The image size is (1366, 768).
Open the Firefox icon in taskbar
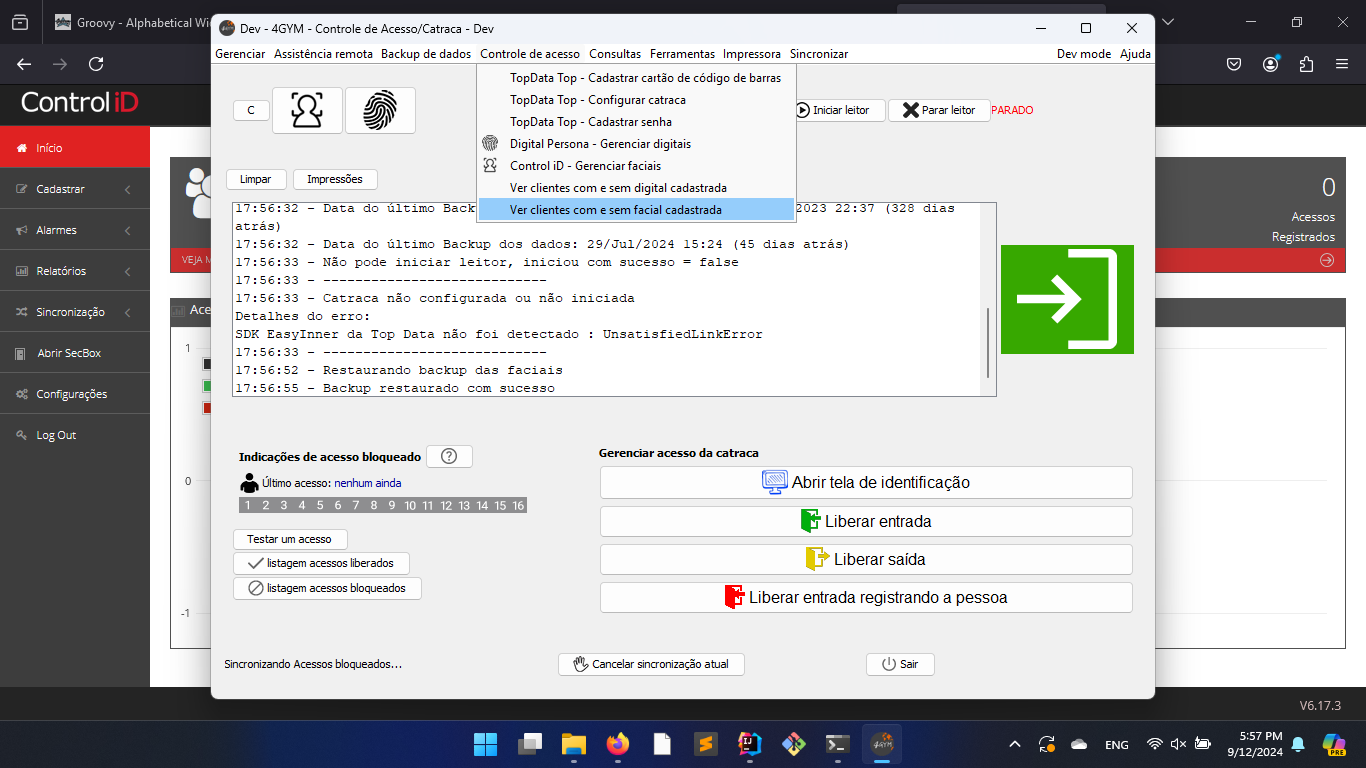coord(618,745)
